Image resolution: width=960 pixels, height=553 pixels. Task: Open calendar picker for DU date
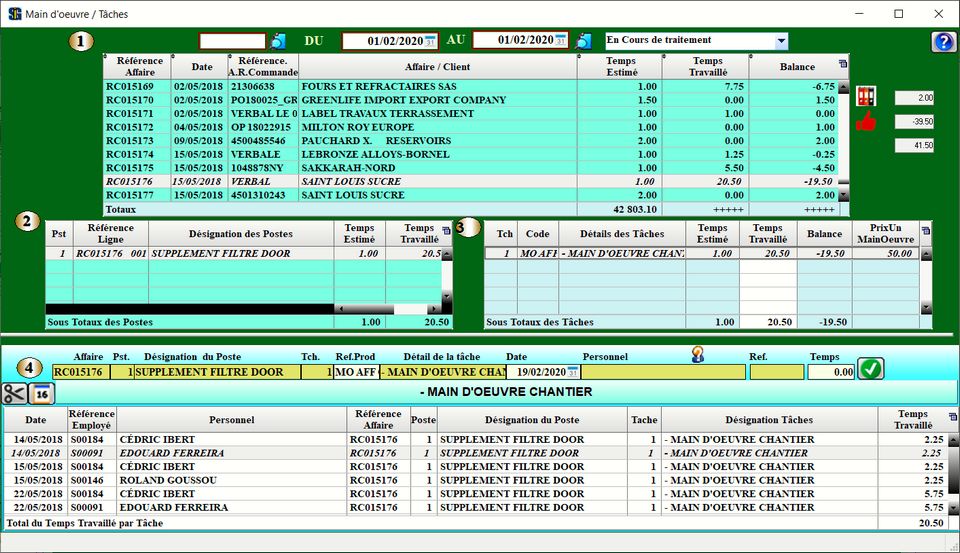pyautogui.click(x=430, y=41)
